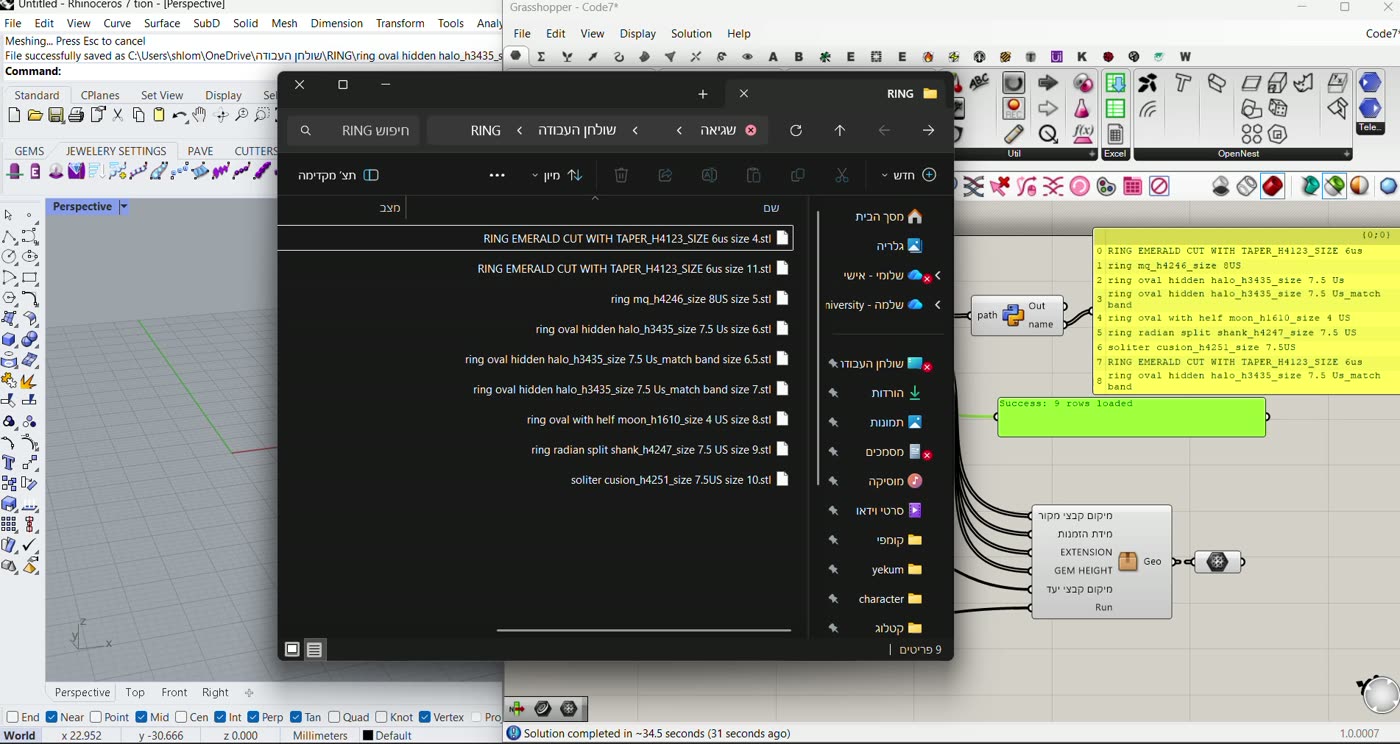Click the Undo arrow icon in Rhino
This screenshot has width=1400, height=744.
(179, 116)
